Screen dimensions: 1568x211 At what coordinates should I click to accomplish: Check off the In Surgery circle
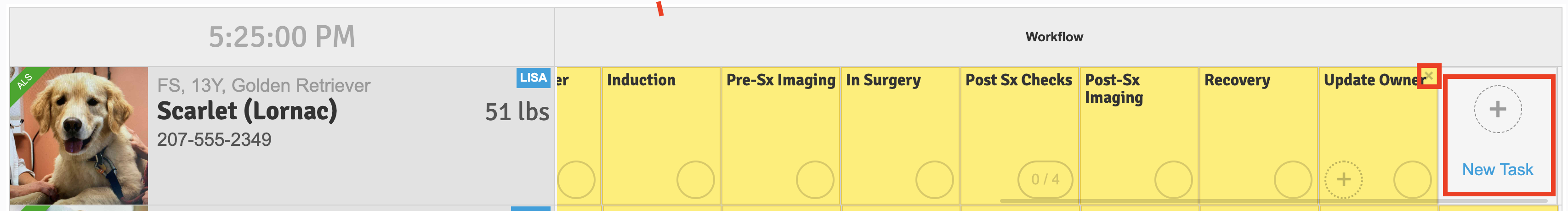click(x=934, y=179)
